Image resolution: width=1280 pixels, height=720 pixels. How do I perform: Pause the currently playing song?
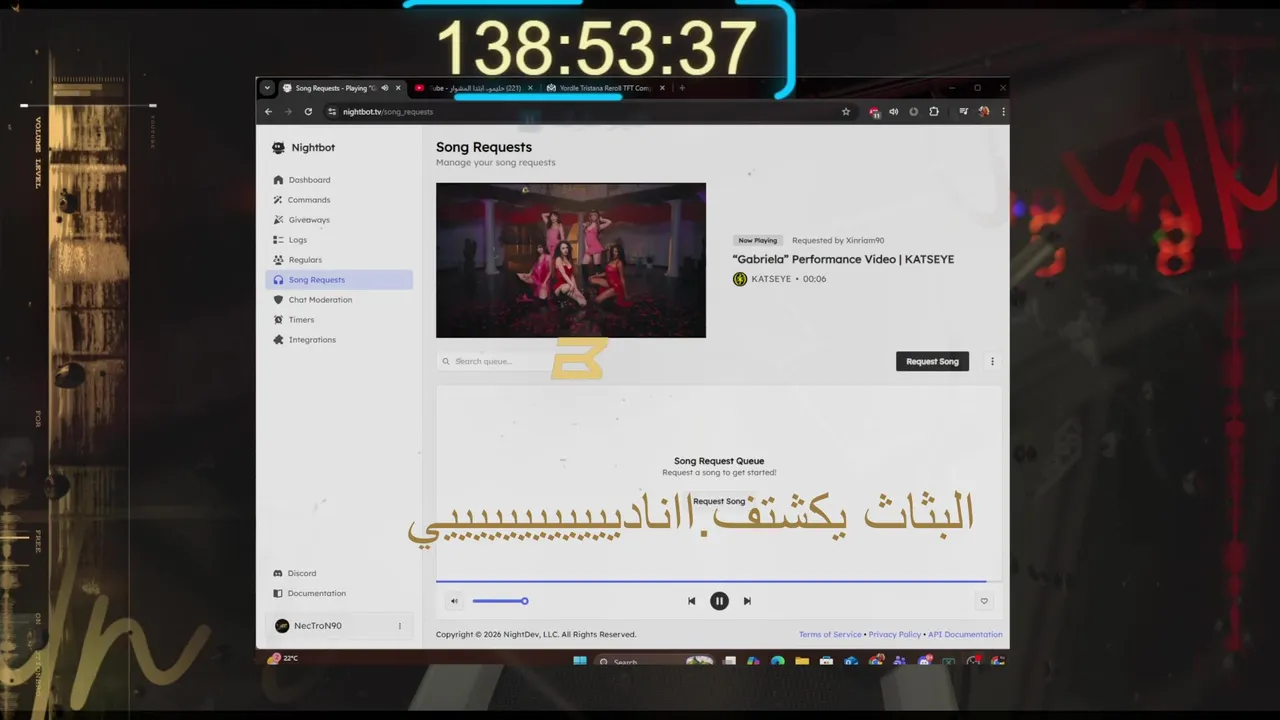coord(719,601)
